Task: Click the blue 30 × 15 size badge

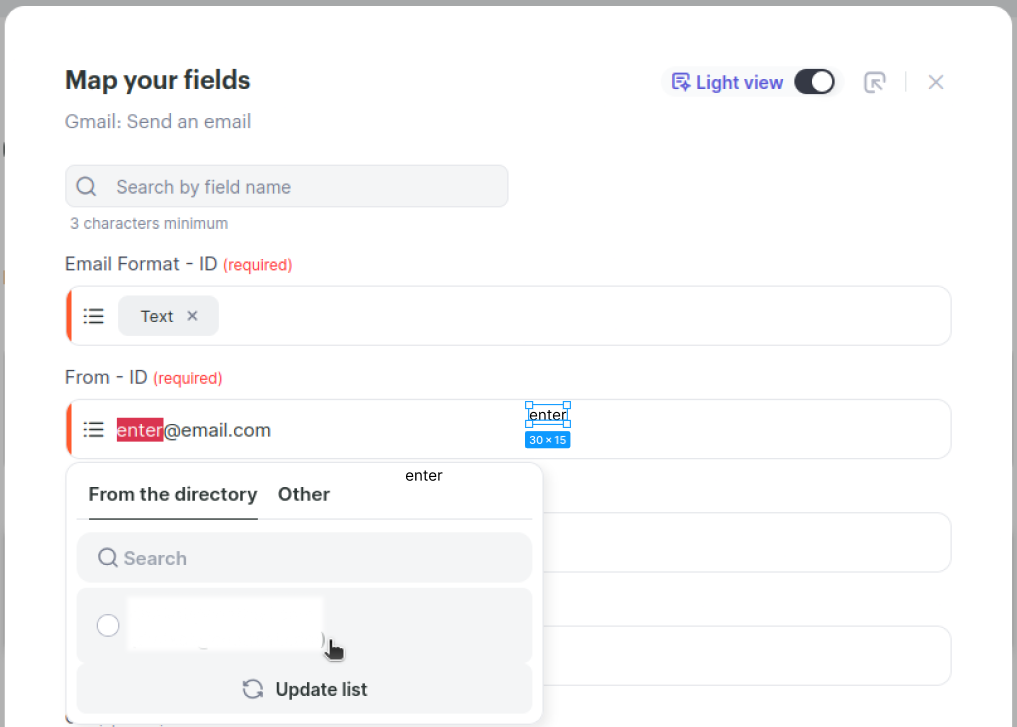Action: point(547,440)
